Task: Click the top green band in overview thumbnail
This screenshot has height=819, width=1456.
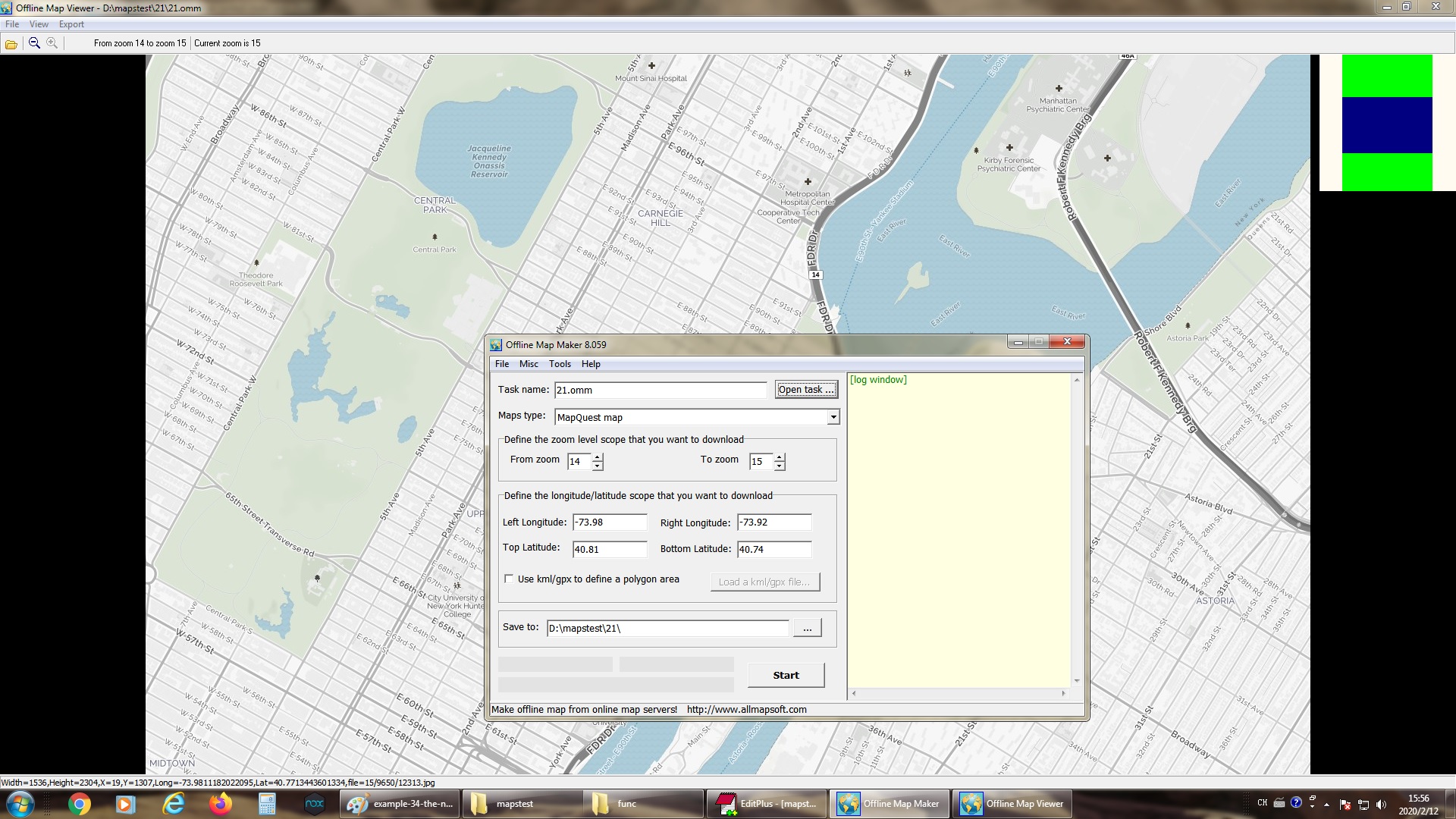Action: point(1387,76)
